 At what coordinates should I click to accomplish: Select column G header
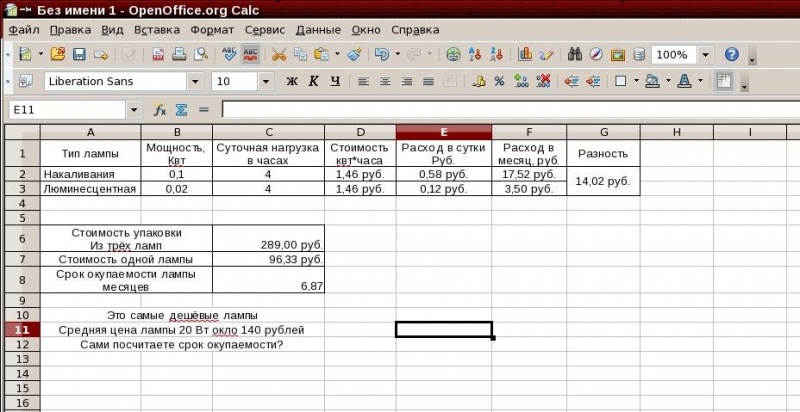[604, 132]
